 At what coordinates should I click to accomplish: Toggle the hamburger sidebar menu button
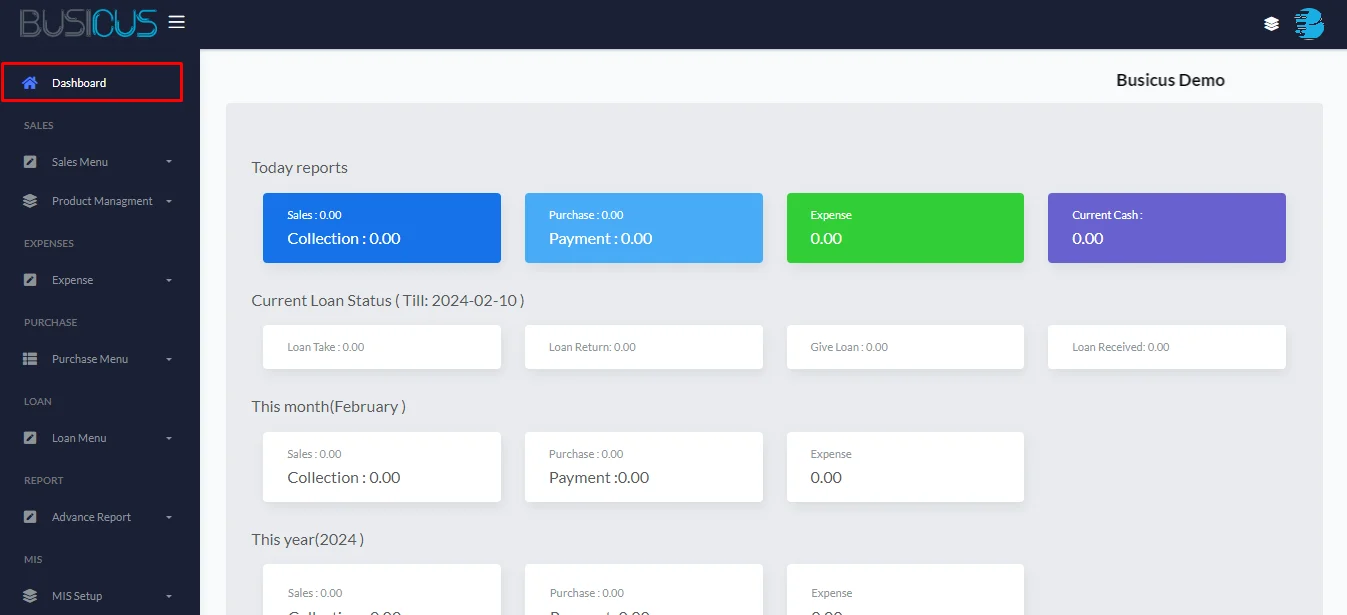click(x=177, y=22)
